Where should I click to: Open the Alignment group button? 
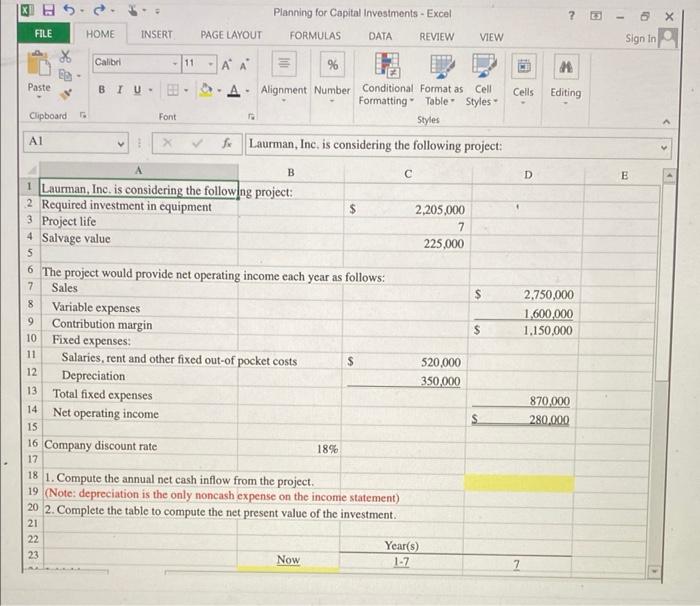pyautogui.click(x=284, y=76)
